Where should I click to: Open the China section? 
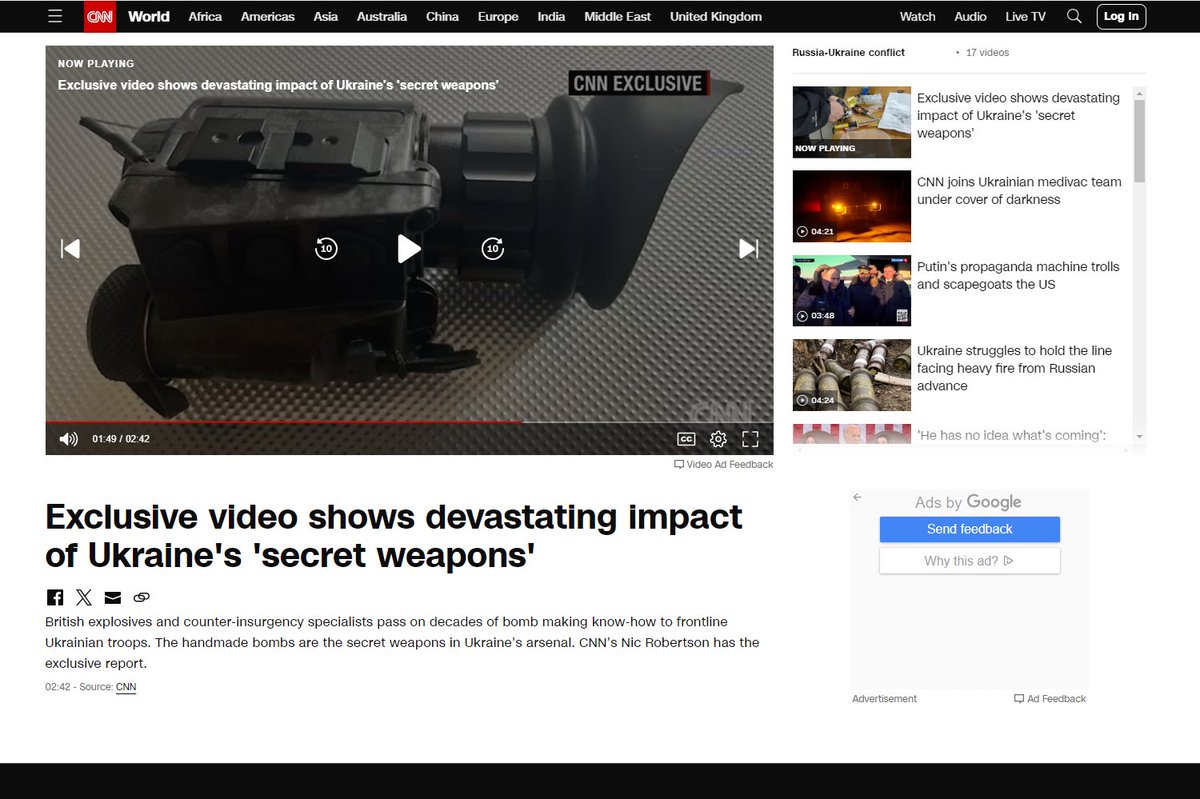tap(442, 16)
